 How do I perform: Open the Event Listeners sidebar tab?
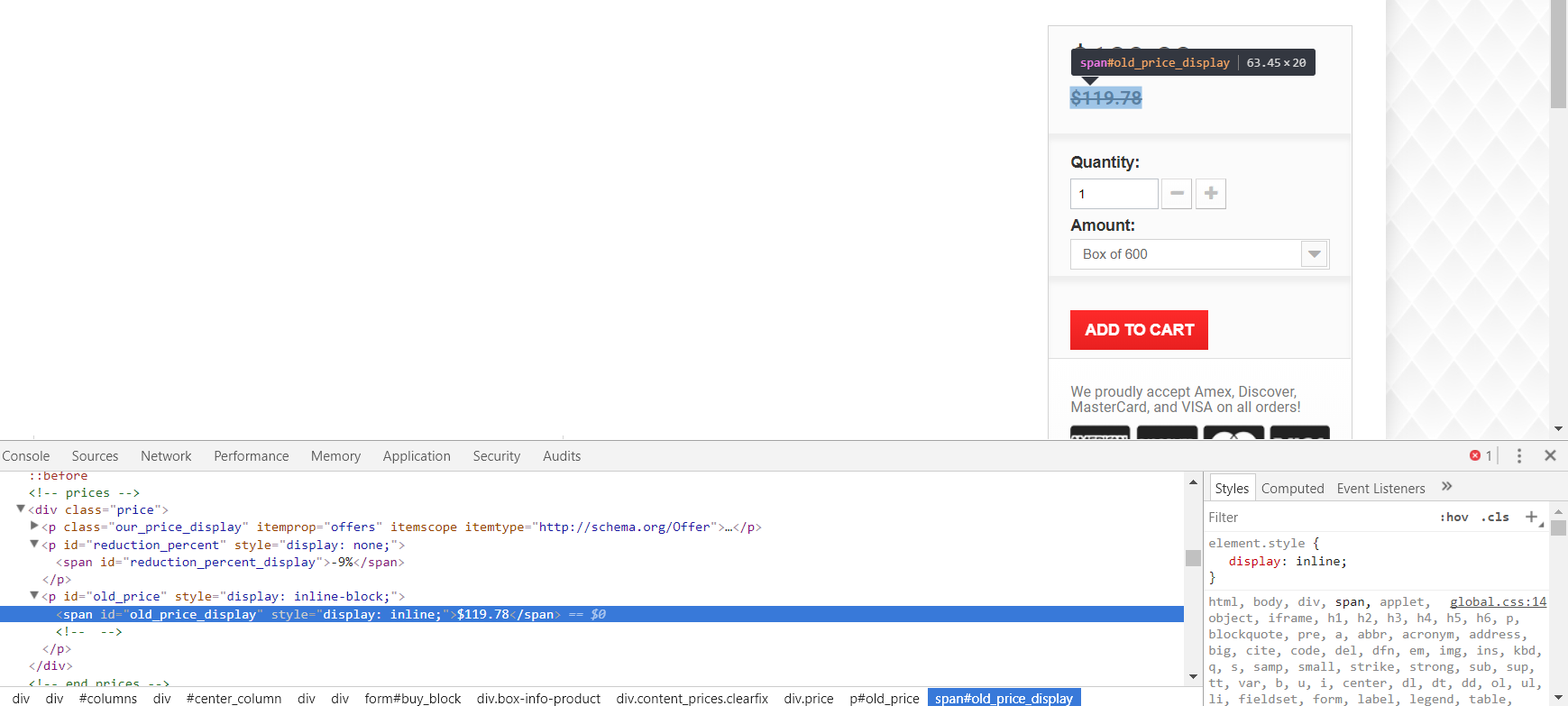click(x=1380, y=488)
